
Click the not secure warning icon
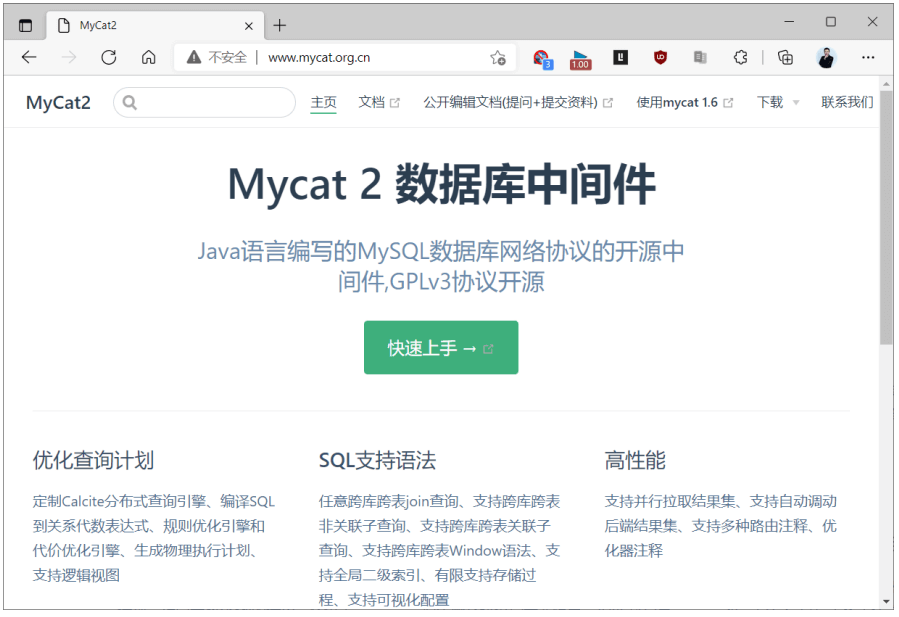pos(194,57)
